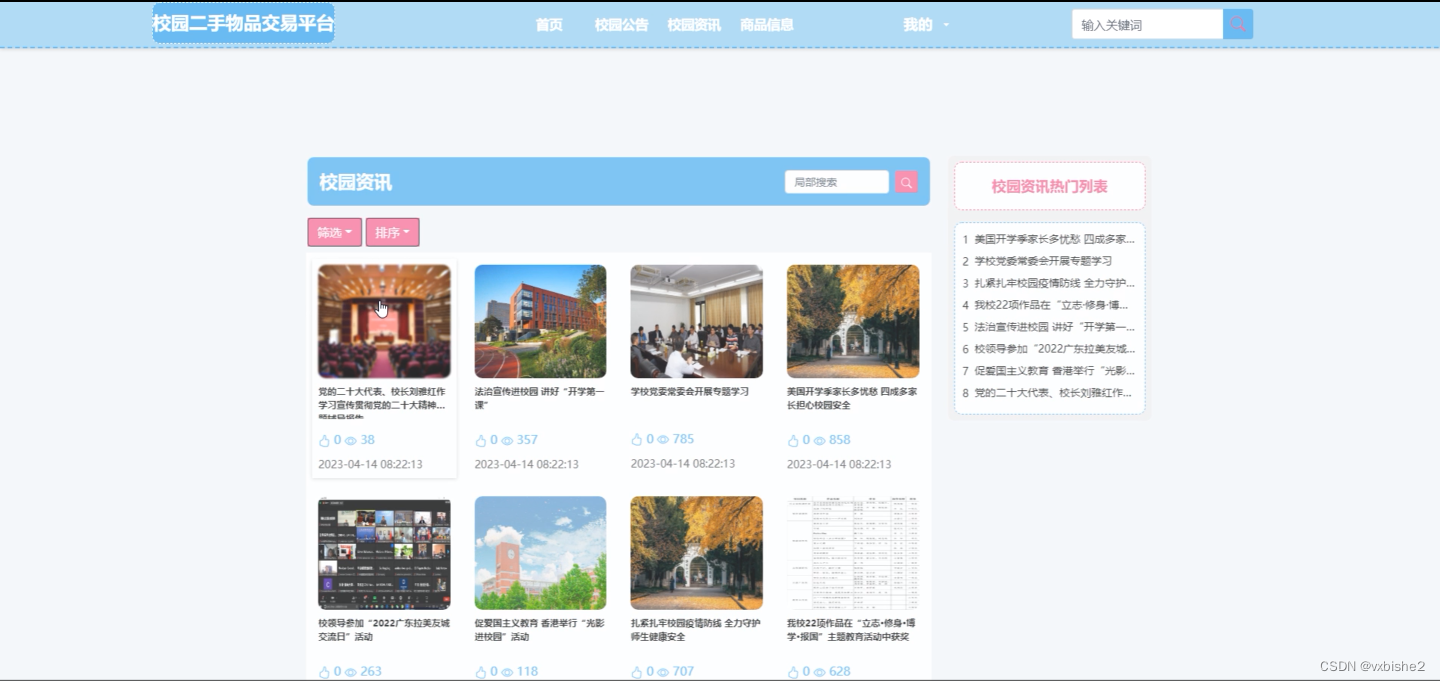This screenshot has height=681, width=1440.
Task: Open the clock tower building thumbnail
Action: click(x=540, y=553)
